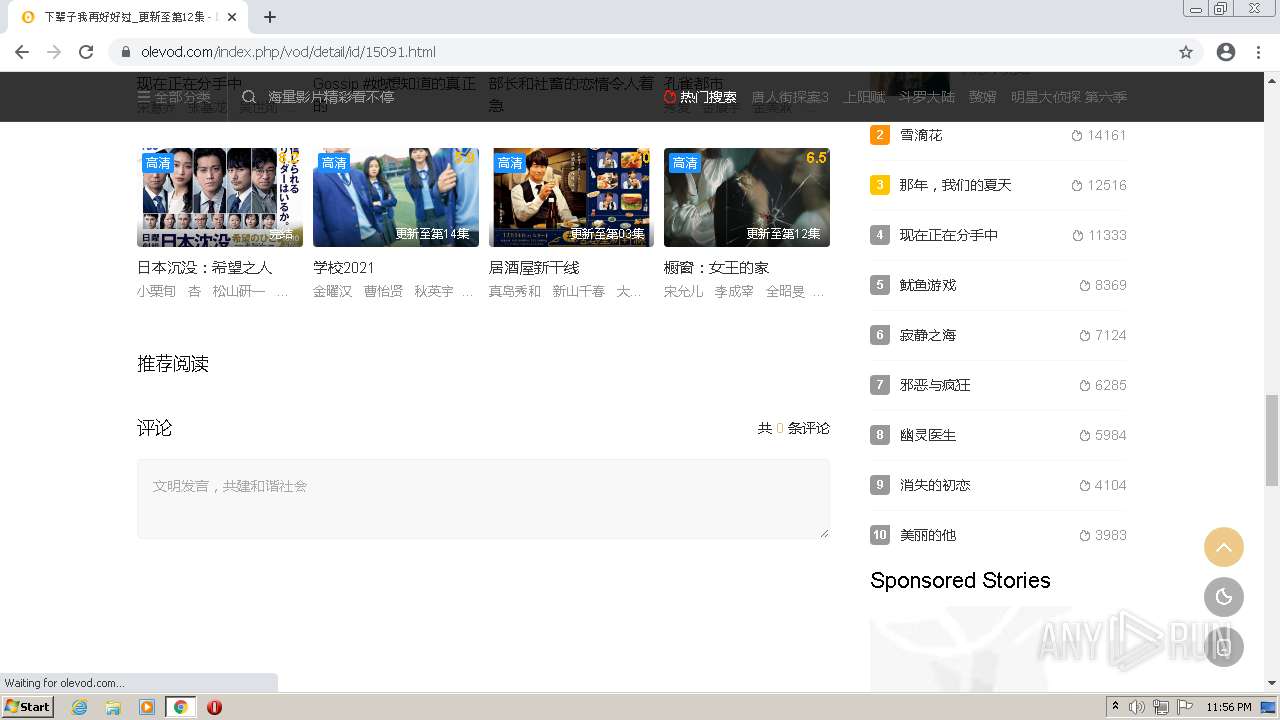Click the back-to-top arrow button

click(x=1224, y=547)
